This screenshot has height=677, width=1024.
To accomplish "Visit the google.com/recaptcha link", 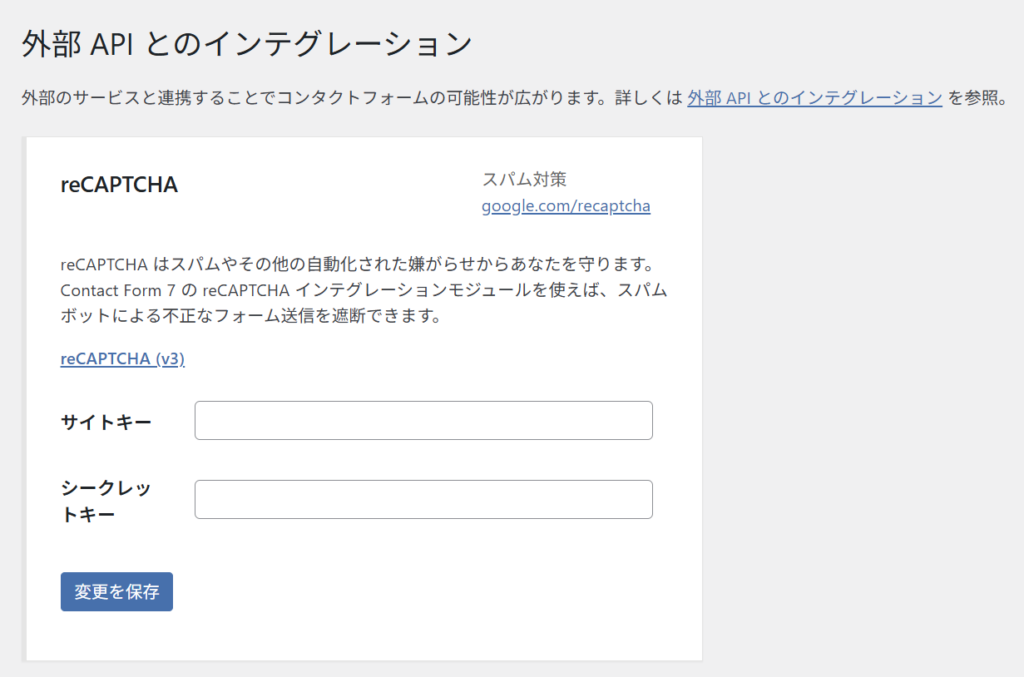I will (565, 206).
